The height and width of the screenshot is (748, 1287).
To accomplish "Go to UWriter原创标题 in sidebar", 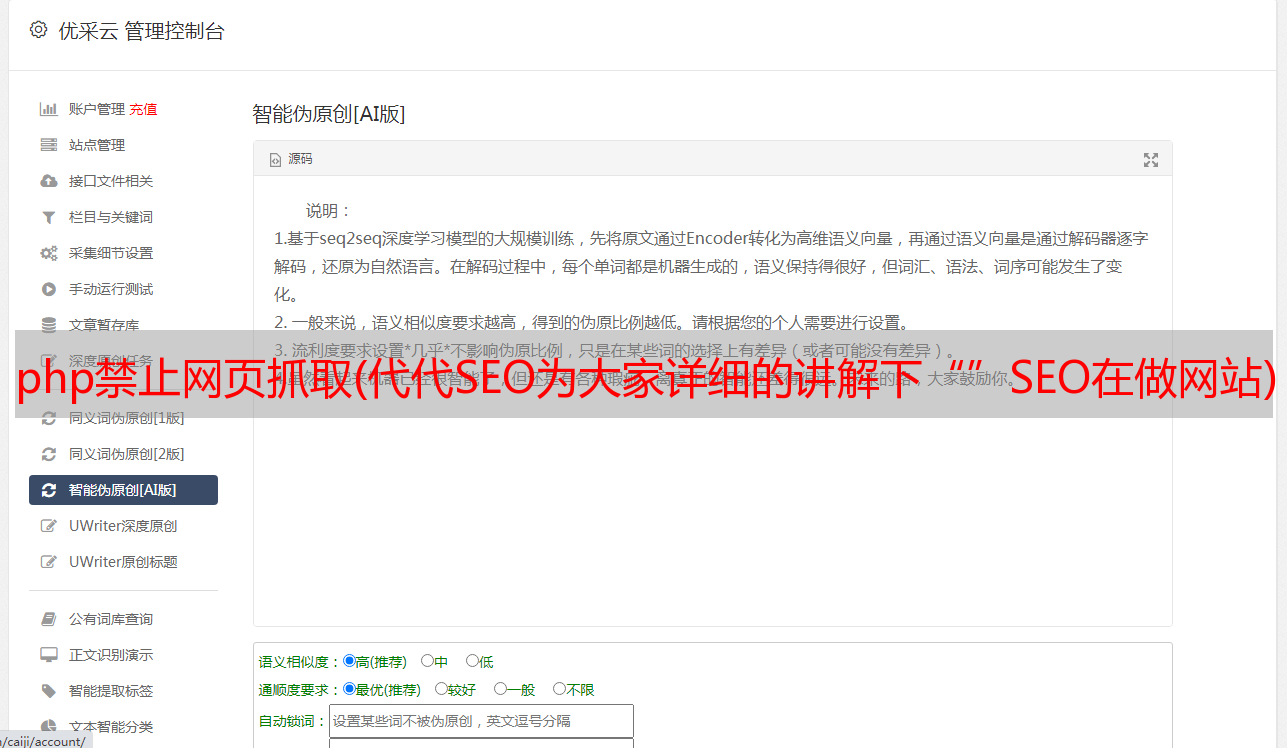I will pos(123,562).
